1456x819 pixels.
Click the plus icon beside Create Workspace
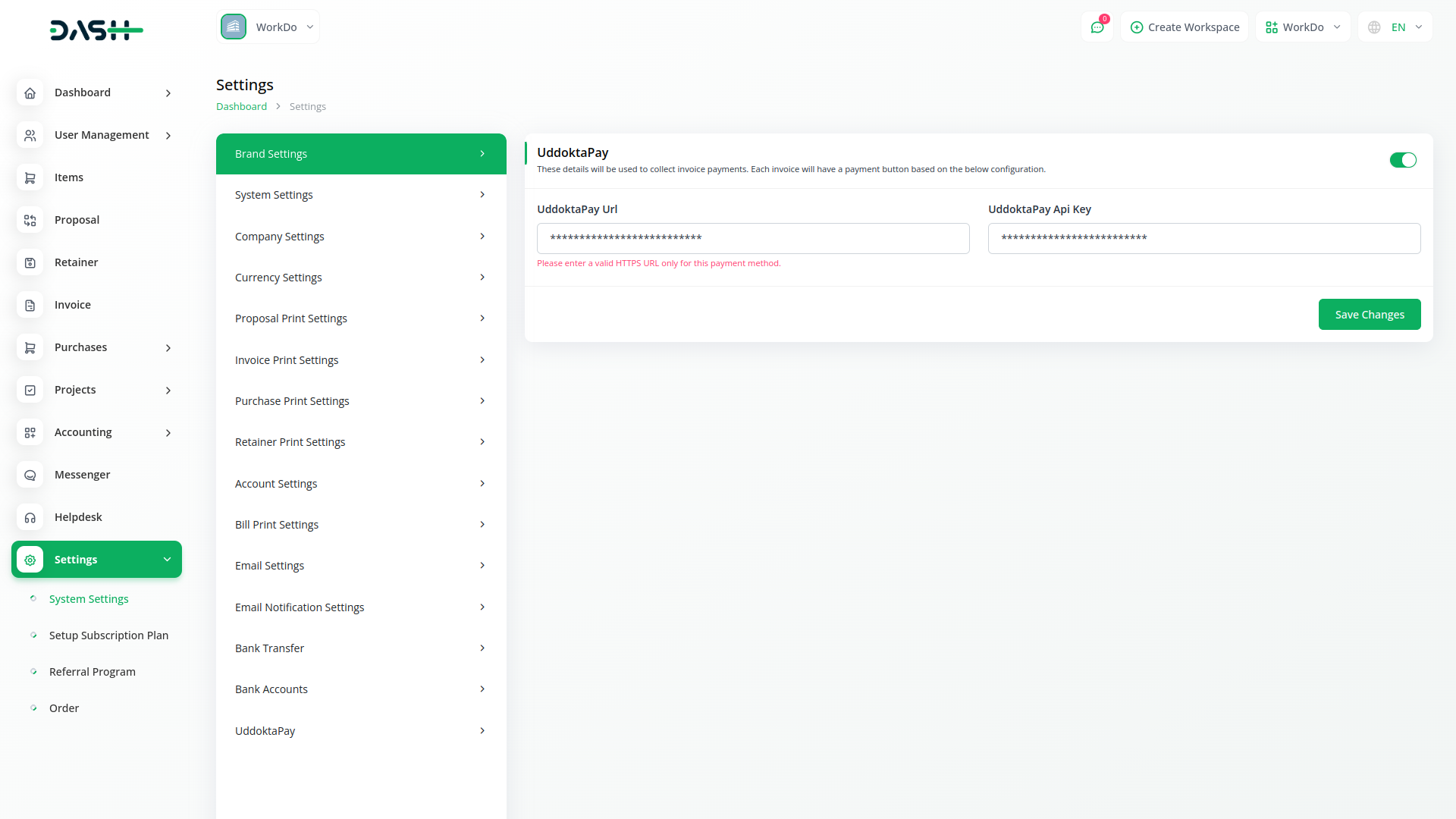click(1136, 27)
